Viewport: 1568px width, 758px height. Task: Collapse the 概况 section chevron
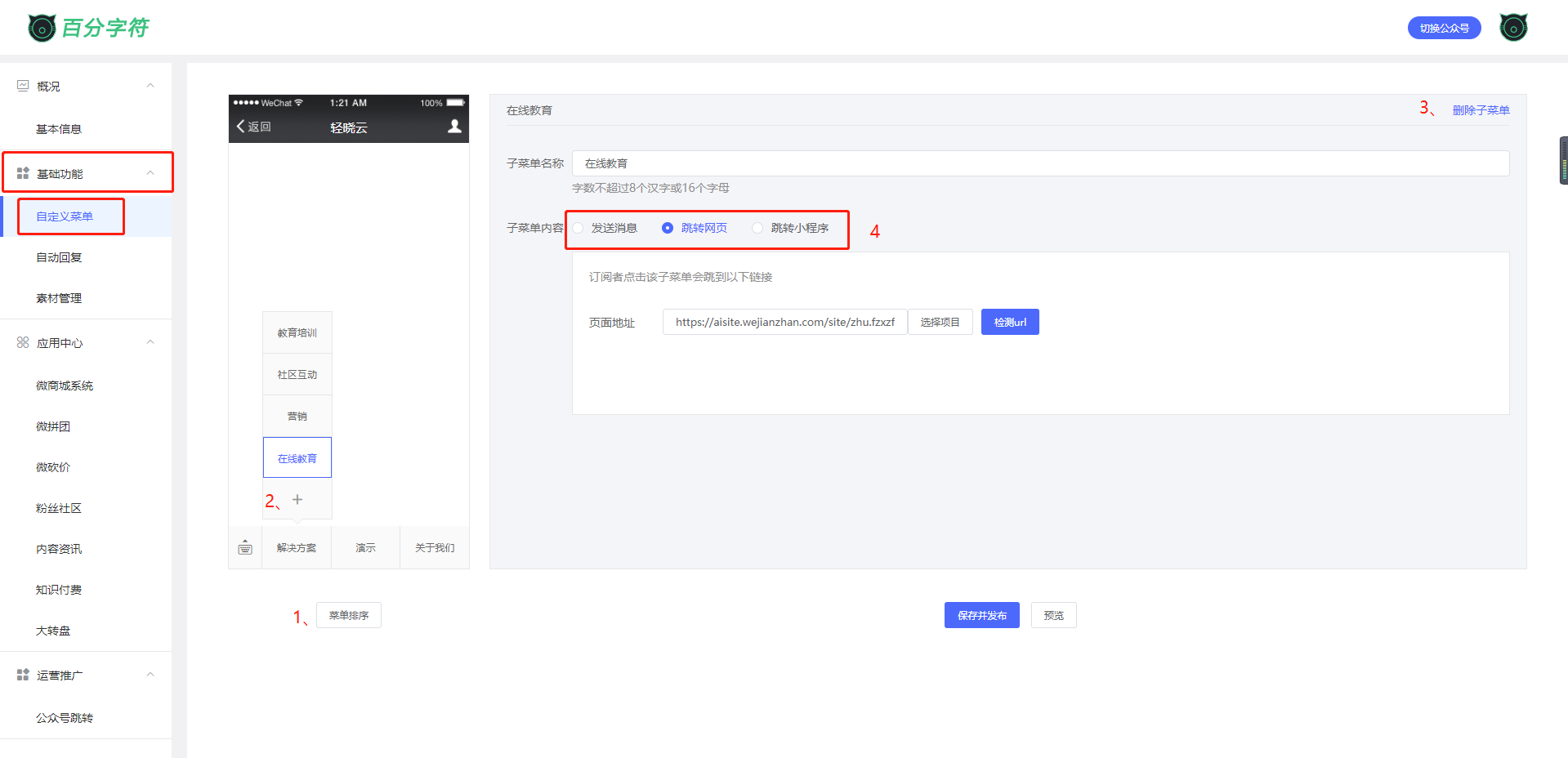coord(150,86)
